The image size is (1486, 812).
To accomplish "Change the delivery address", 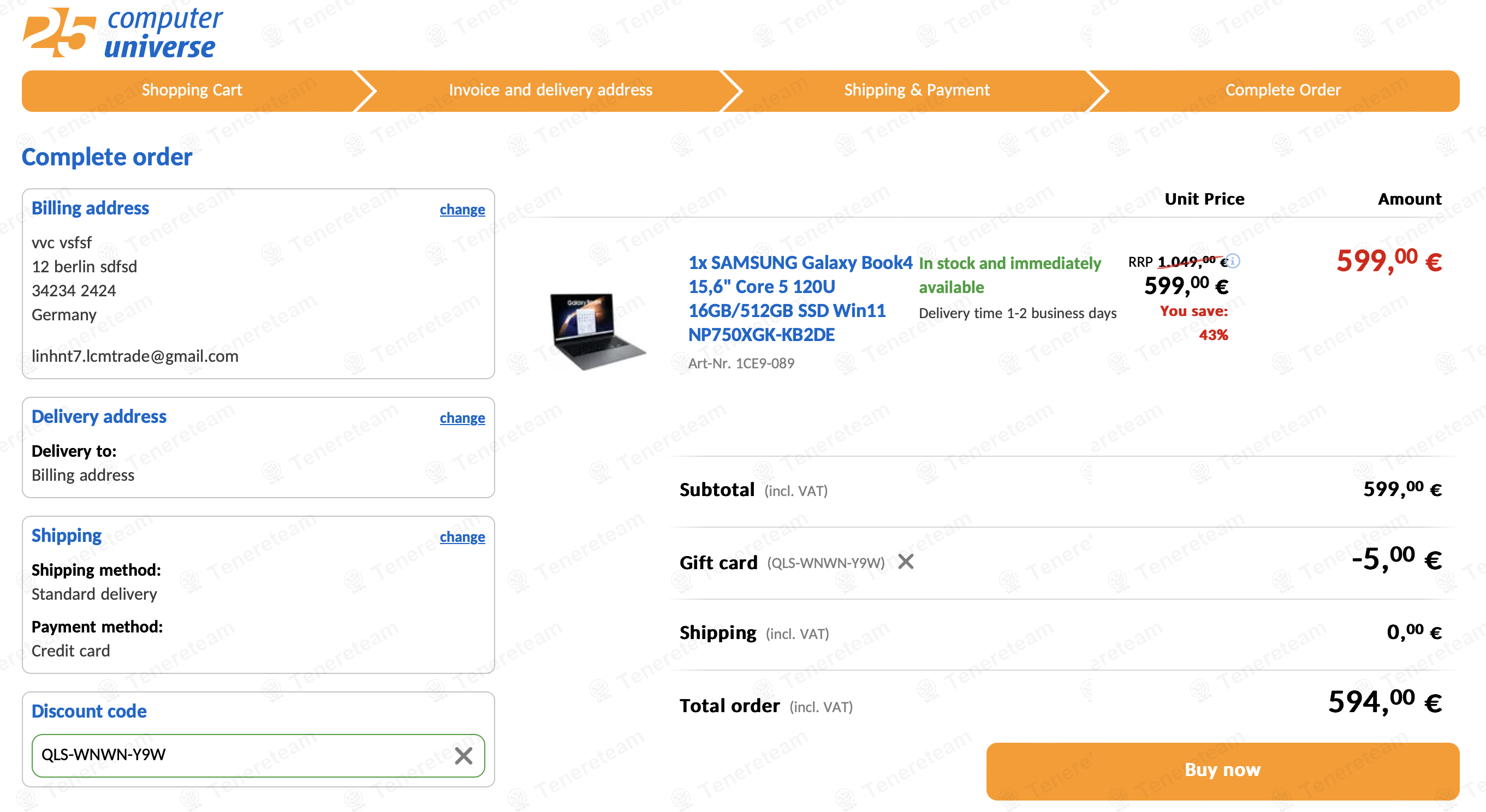I will 462,417.
